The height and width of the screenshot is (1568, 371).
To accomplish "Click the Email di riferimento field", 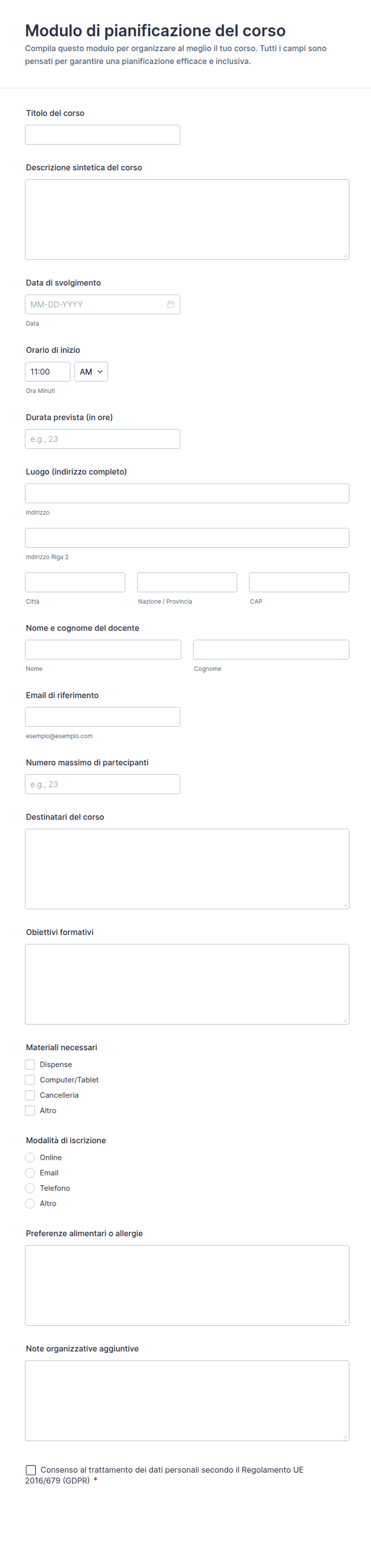I will click(103, 717).
